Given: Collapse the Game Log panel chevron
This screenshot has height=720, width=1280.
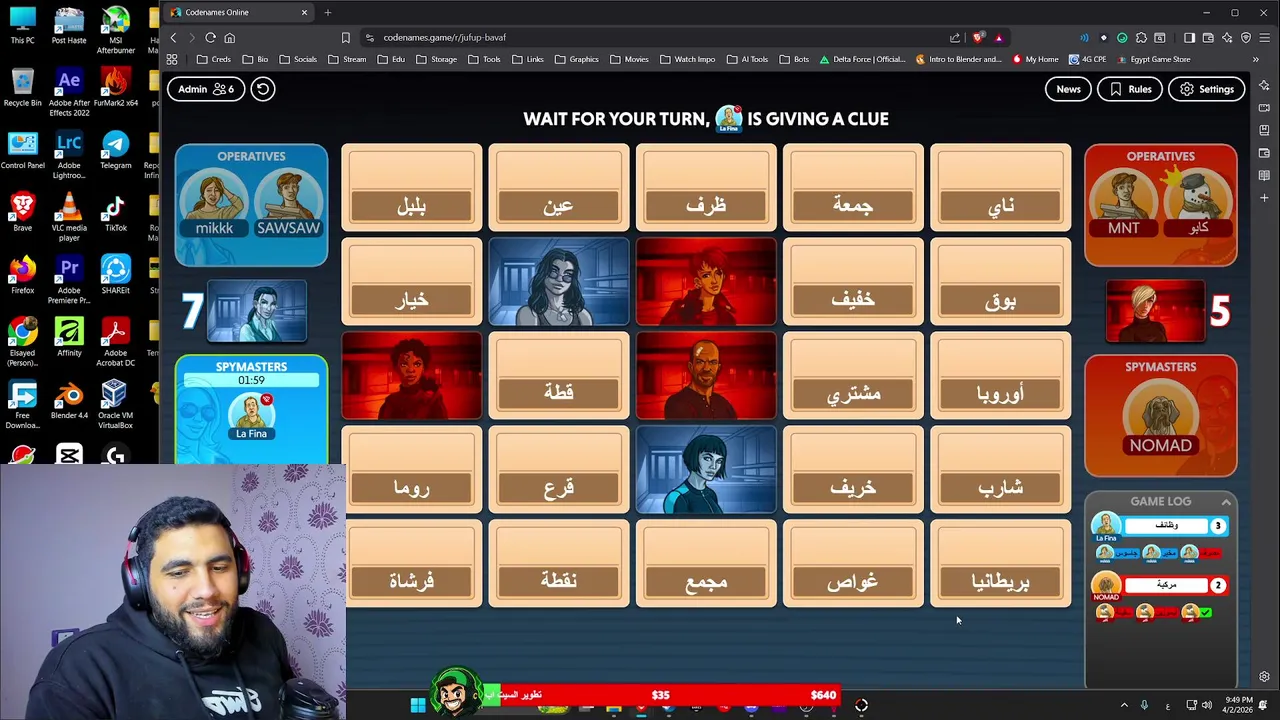Looking at the screenshot, I should (x=1226, y=501).
